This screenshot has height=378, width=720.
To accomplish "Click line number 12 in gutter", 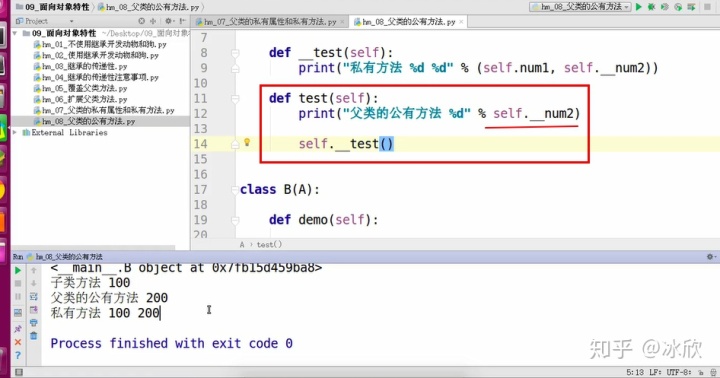I will tap(200, 113).
